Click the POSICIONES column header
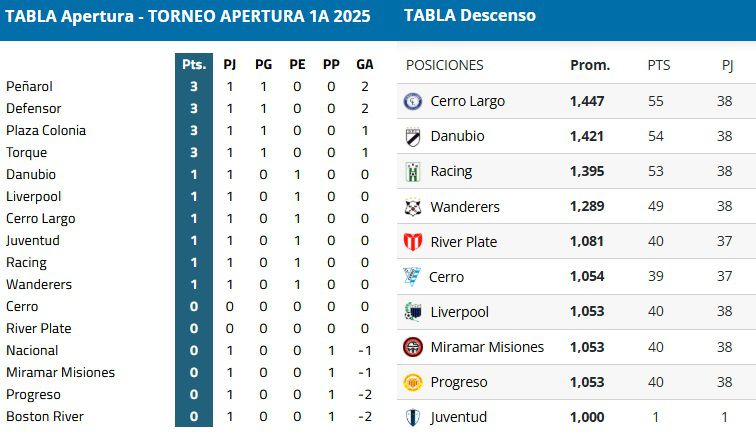Screen dimensions: 756x433 444,65
